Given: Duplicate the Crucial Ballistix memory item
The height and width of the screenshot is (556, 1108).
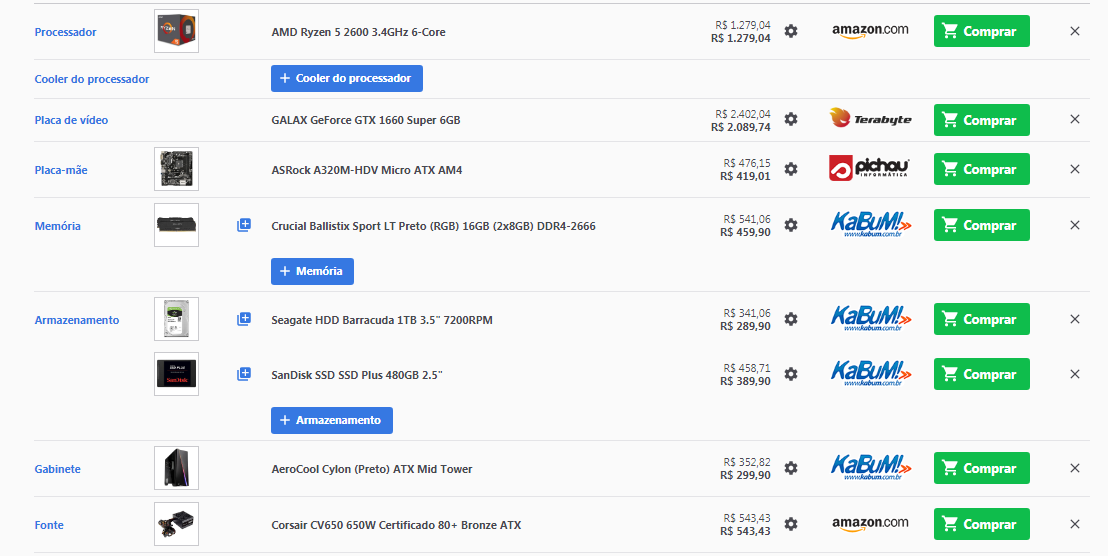Looking at the screenshot, I should [243, 225].
